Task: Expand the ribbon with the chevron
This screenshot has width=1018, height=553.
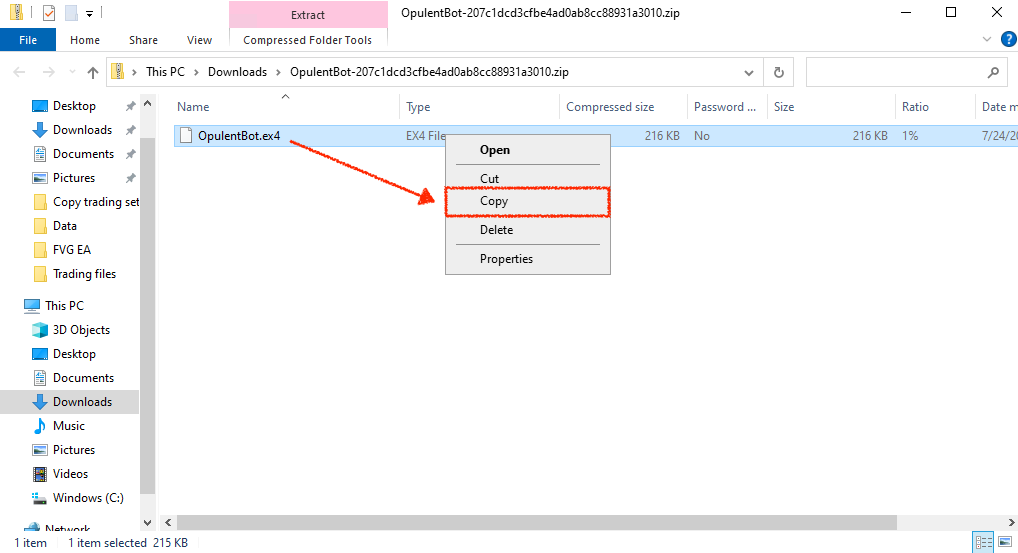Action: [980, 40]
